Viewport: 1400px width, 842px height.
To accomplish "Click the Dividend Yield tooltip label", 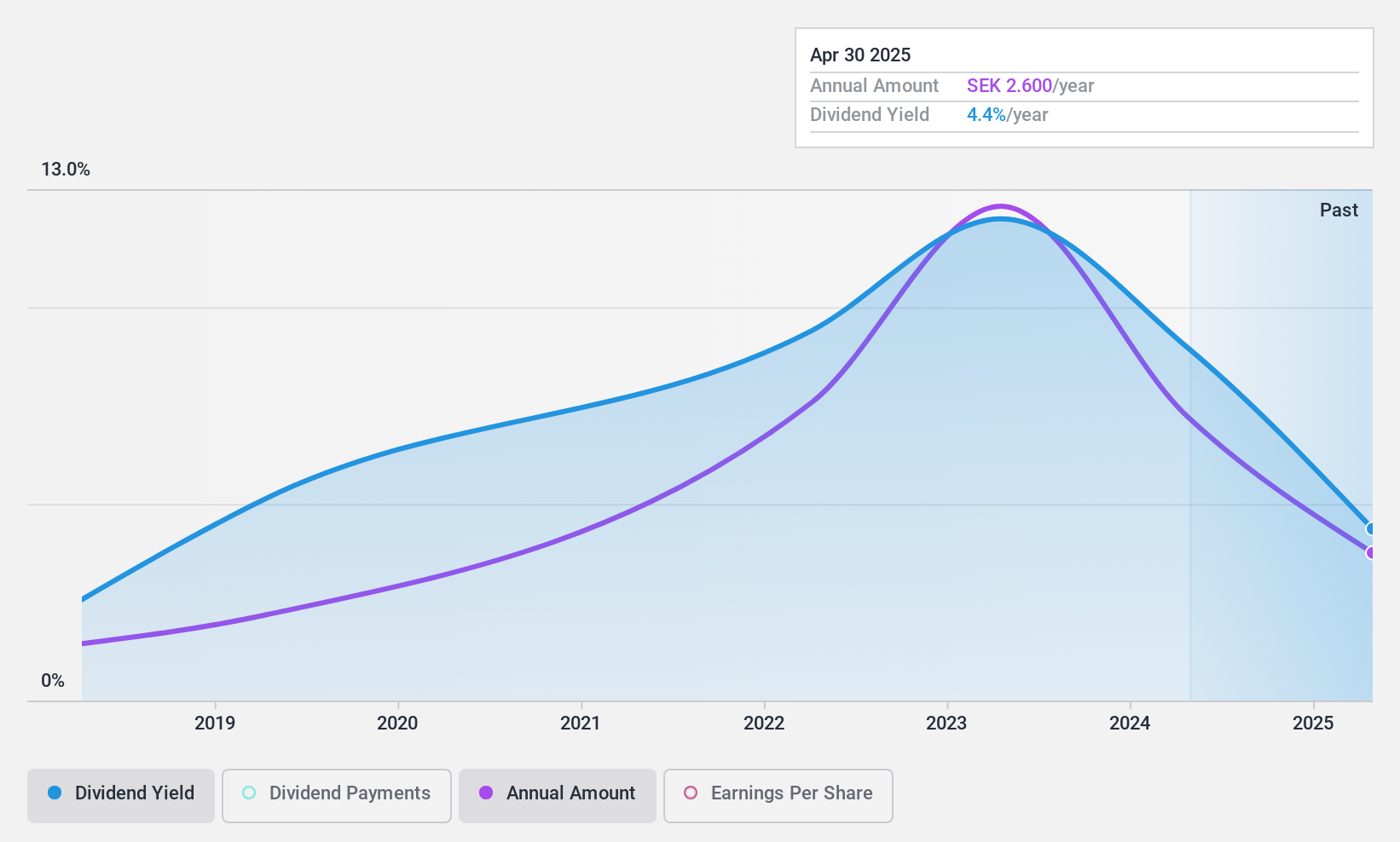I will point(870,115).
